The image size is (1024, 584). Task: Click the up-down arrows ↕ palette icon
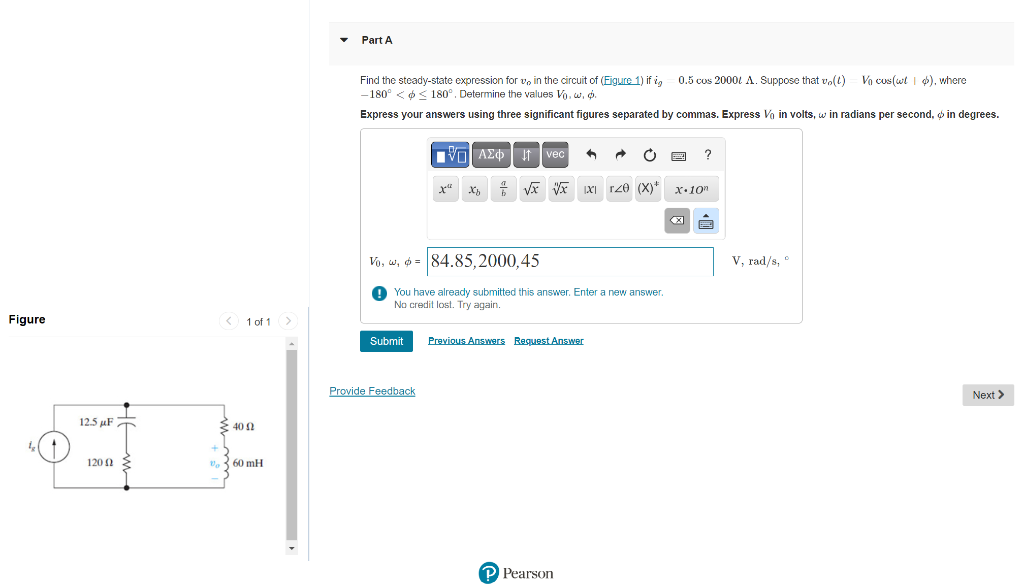click(x=525, y=154)
